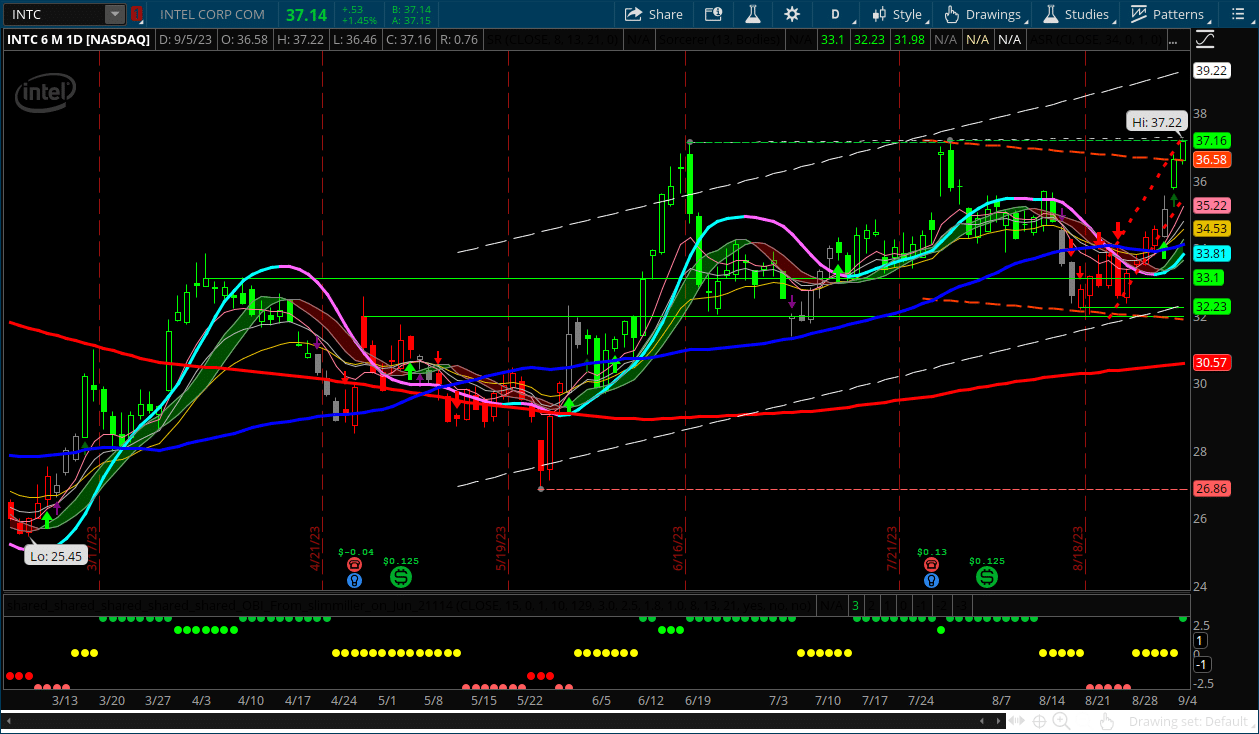Viewport: 1259px width, 734px height.
Task: Open the quick quote card icon
Action: click(713, 14)
